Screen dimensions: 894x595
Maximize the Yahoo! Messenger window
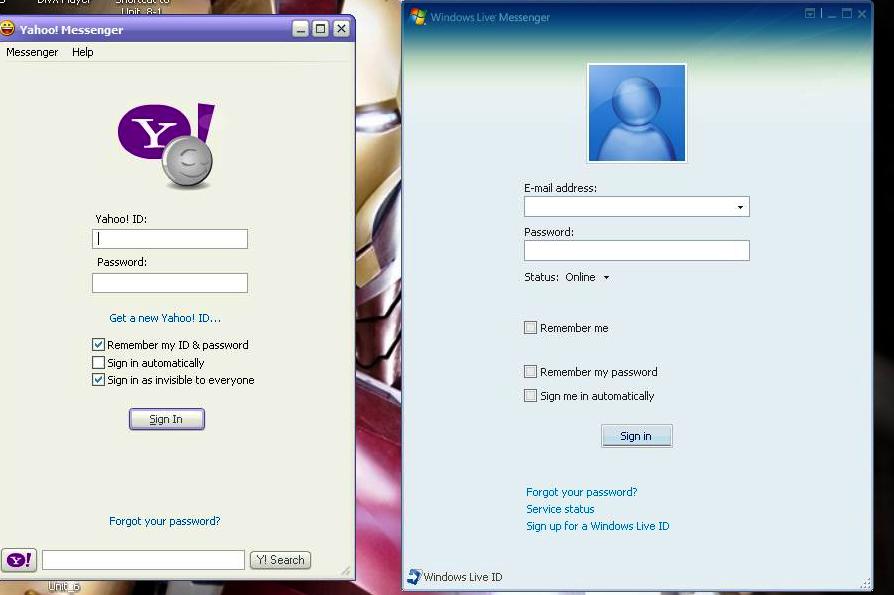[321, 28]
